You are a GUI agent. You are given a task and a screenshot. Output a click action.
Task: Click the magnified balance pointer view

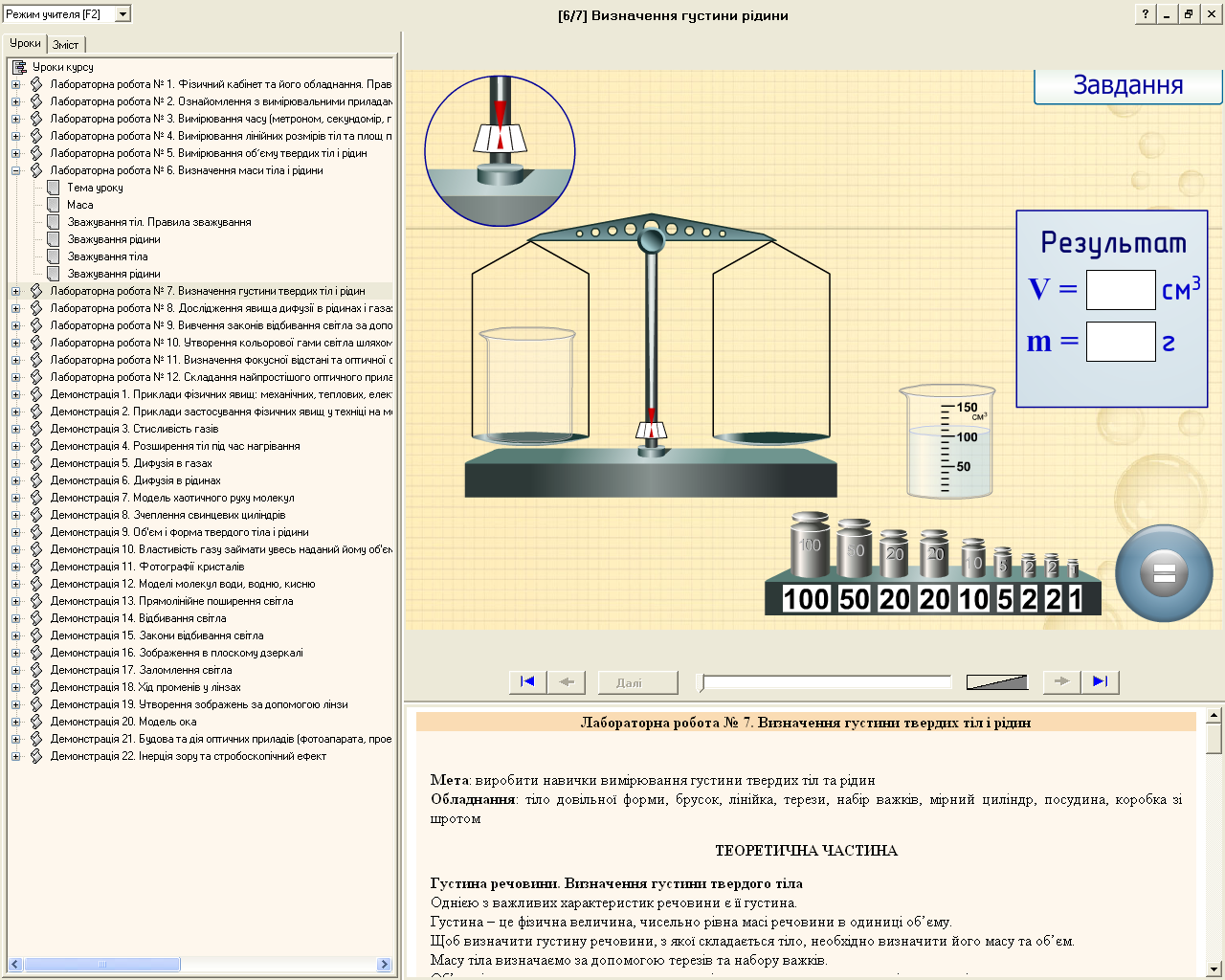point(500,151)
